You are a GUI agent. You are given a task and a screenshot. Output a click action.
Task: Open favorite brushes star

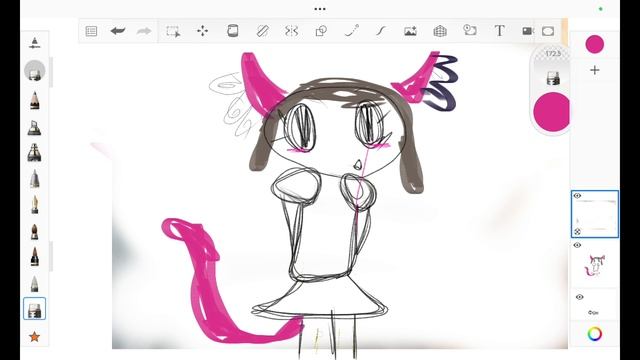click(35, 337)
